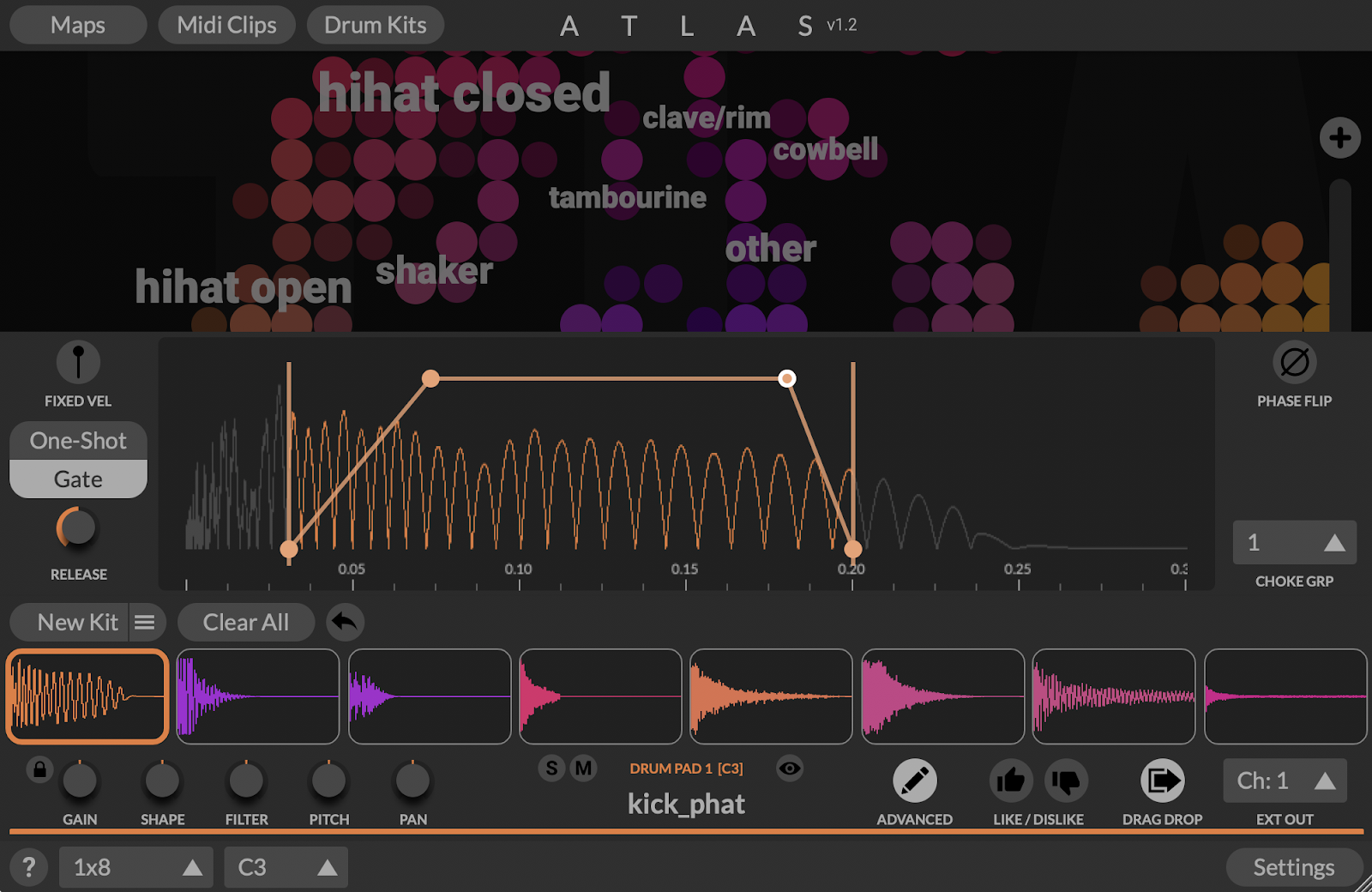Click the hihat closed map label
This screenshot has height=892, width=1372.
464,93
